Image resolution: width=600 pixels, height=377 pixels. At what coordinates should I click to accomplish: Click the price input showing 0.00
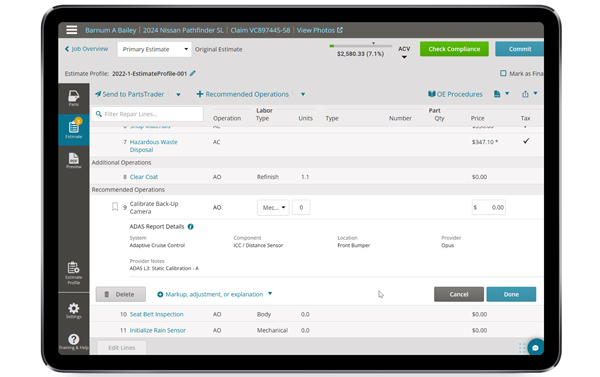pos(489,207)
